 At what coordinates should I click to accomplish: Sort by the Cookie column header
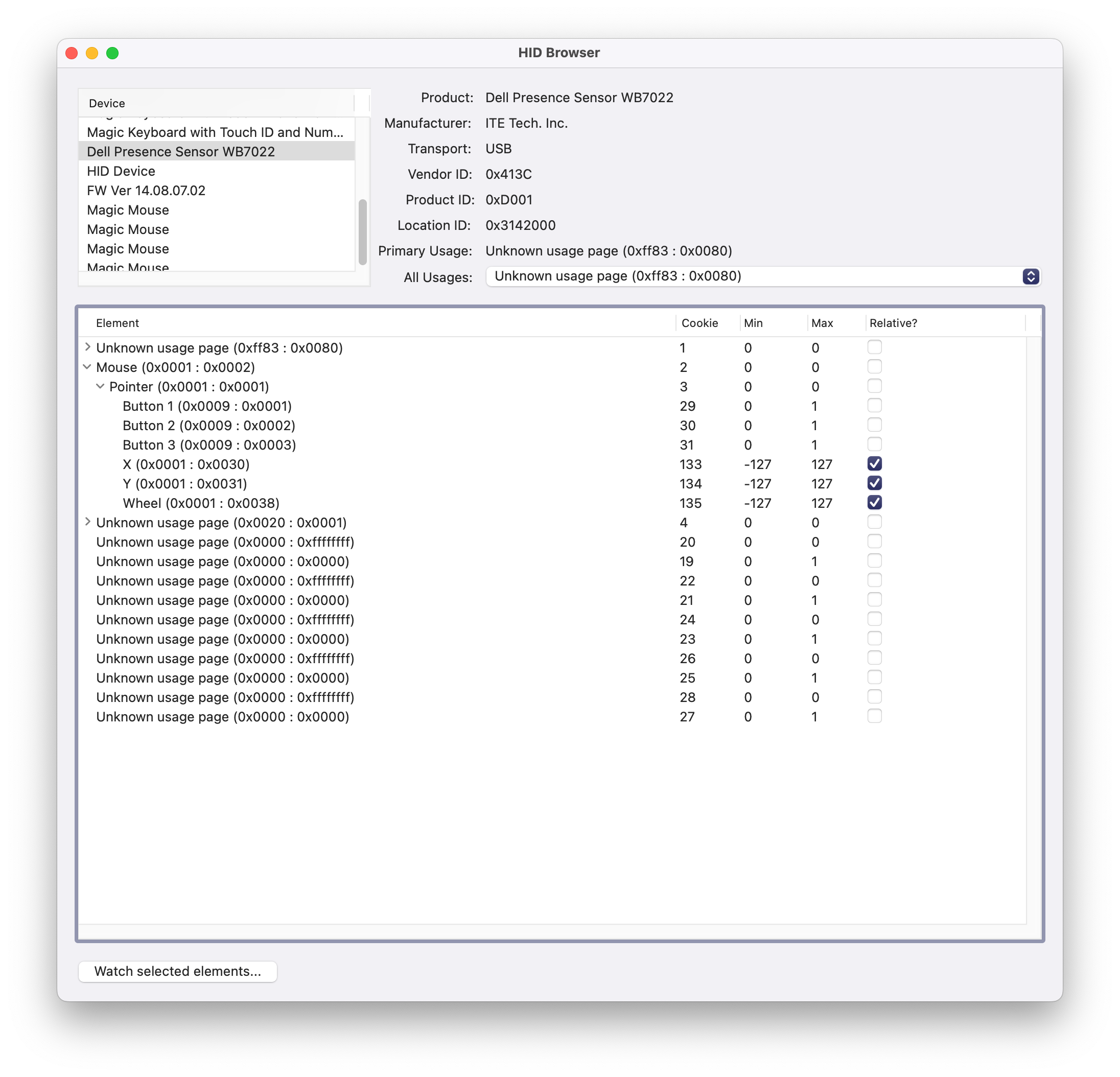click(708, 323)
